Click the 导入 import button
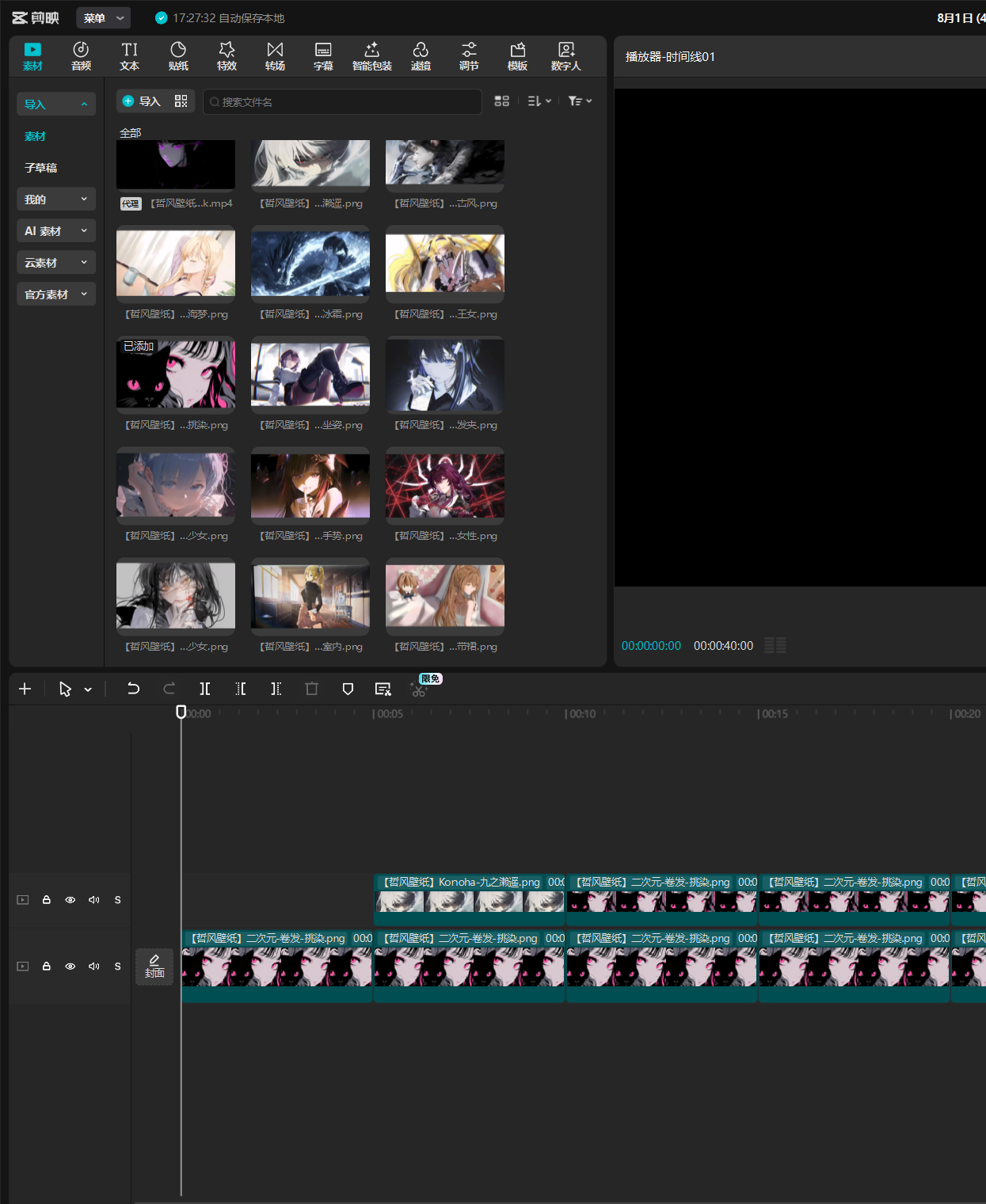 tap(141, 101)
